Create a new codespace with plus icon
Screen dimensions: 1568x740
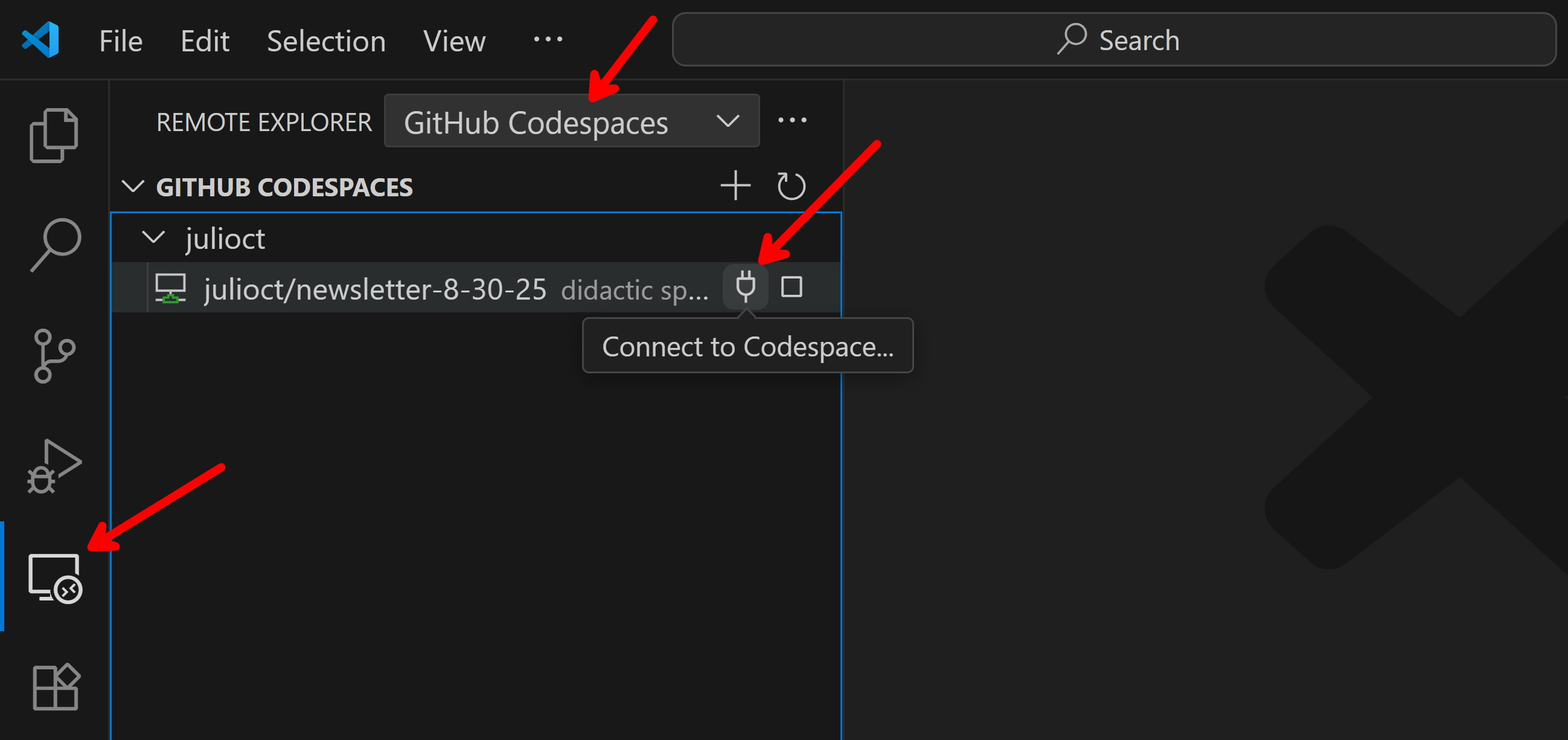click(x=735, y=186)
